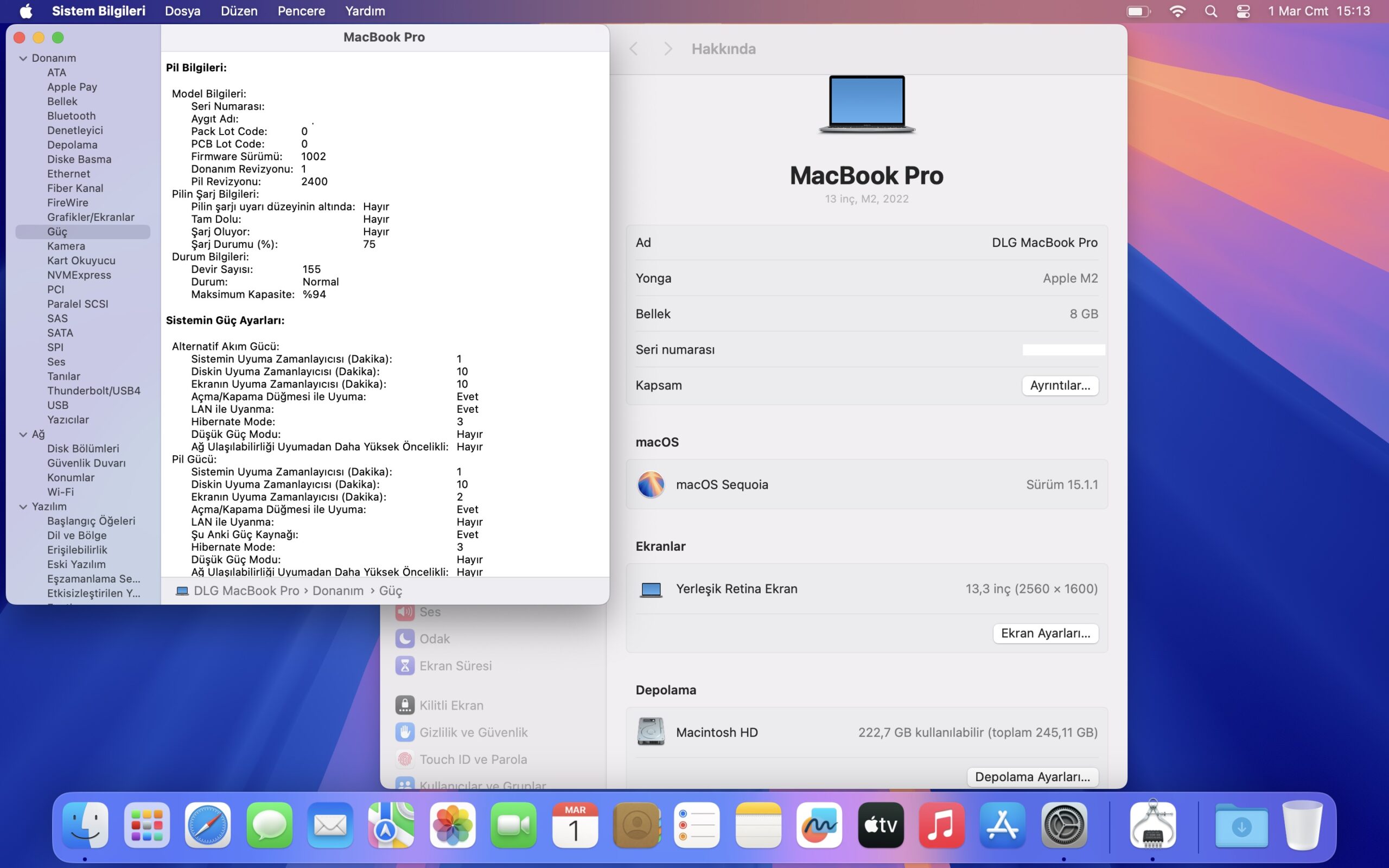
Task: Open Mail app in the Dock
Action: [x=330, y=826]
